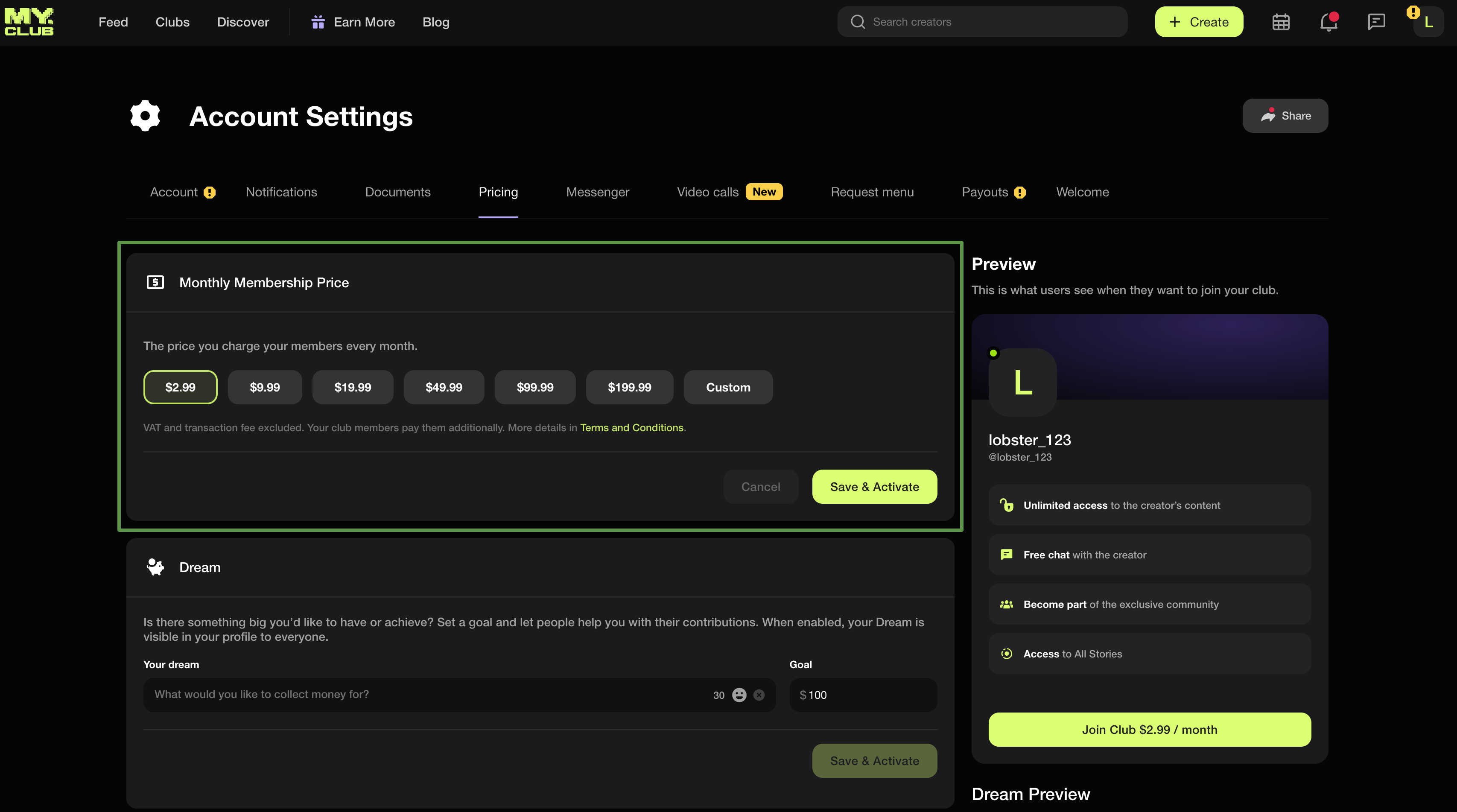
Task: Click the dollar icon beside Monthly Membership Price
Action: tap(155, 283)
